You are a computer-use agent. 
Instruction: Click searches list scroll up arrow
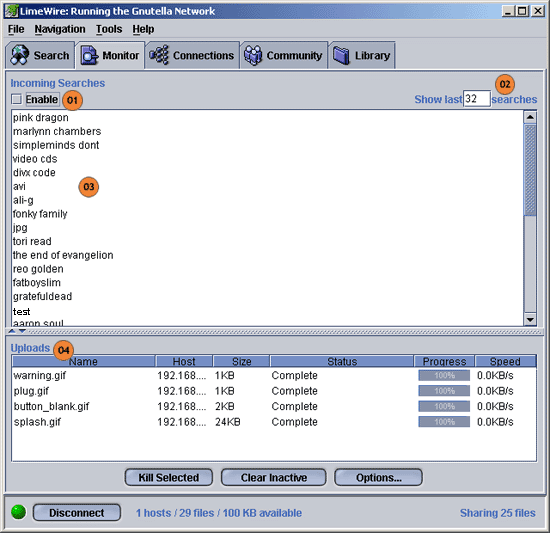[530, 117]
